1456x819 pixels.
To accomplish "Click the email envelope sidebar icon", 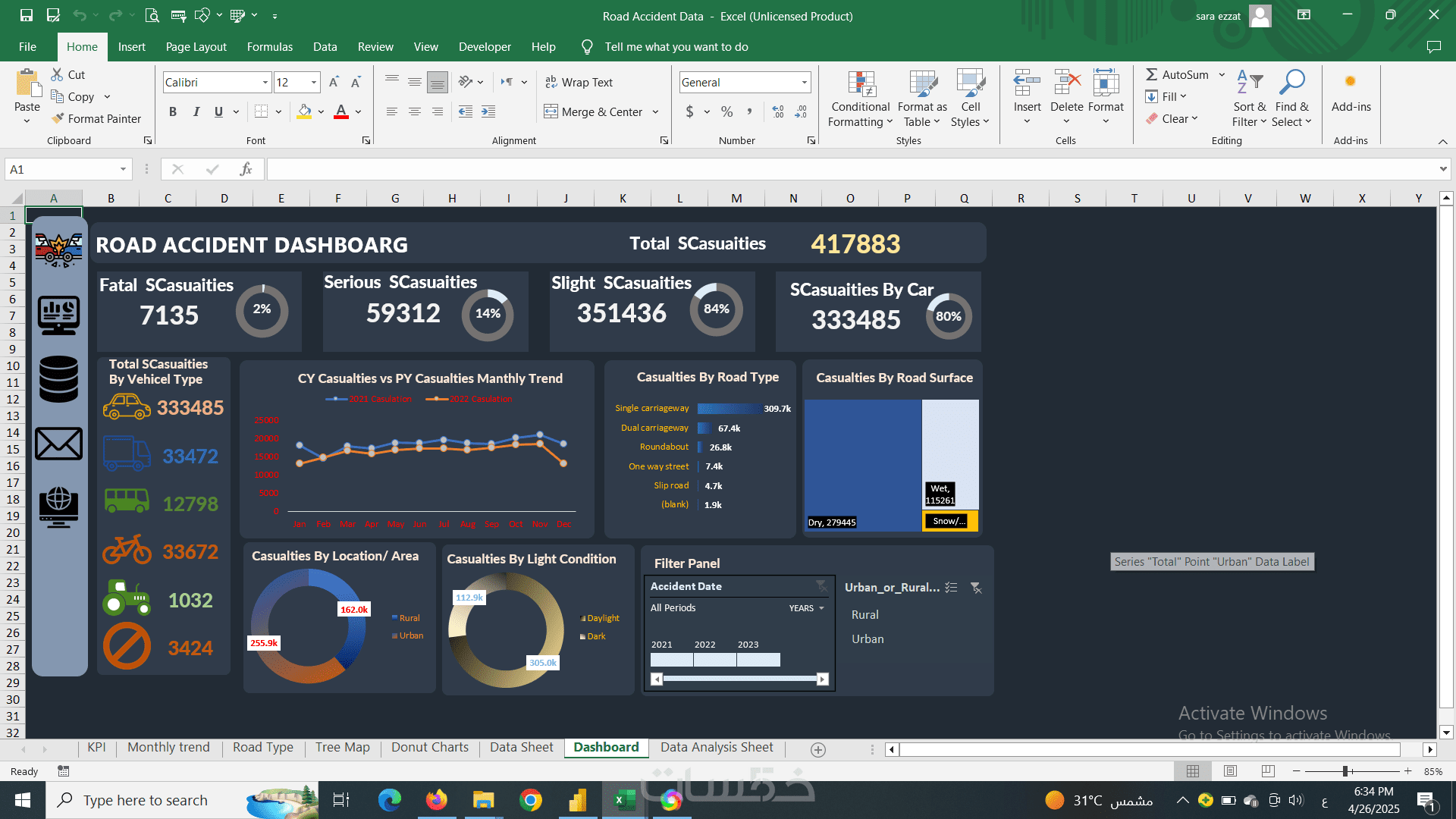I will click(x=58, y=444).
